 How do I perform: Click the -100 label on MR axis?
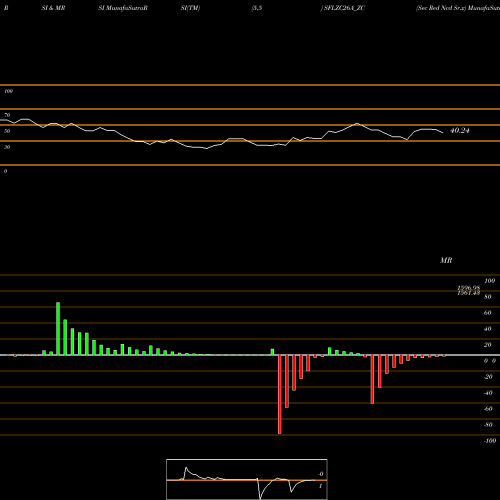pos(490,441)
